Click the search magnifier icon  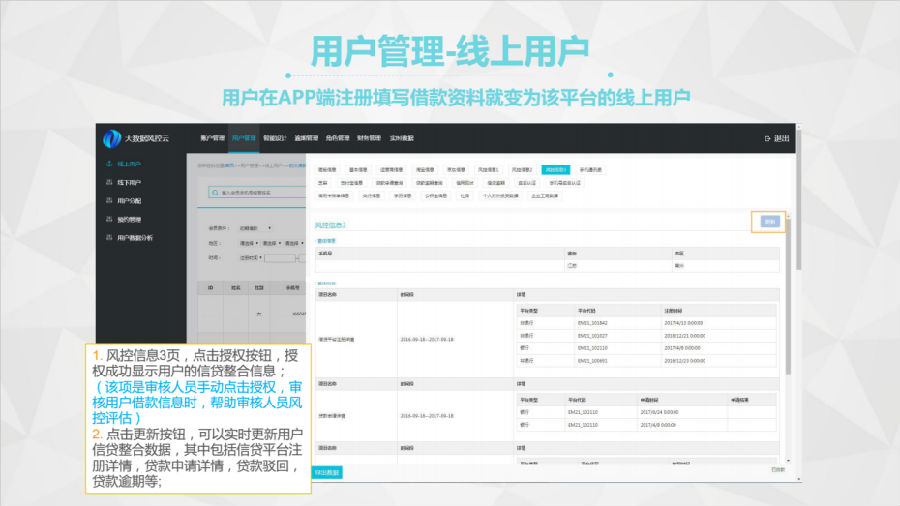[214, 192]
